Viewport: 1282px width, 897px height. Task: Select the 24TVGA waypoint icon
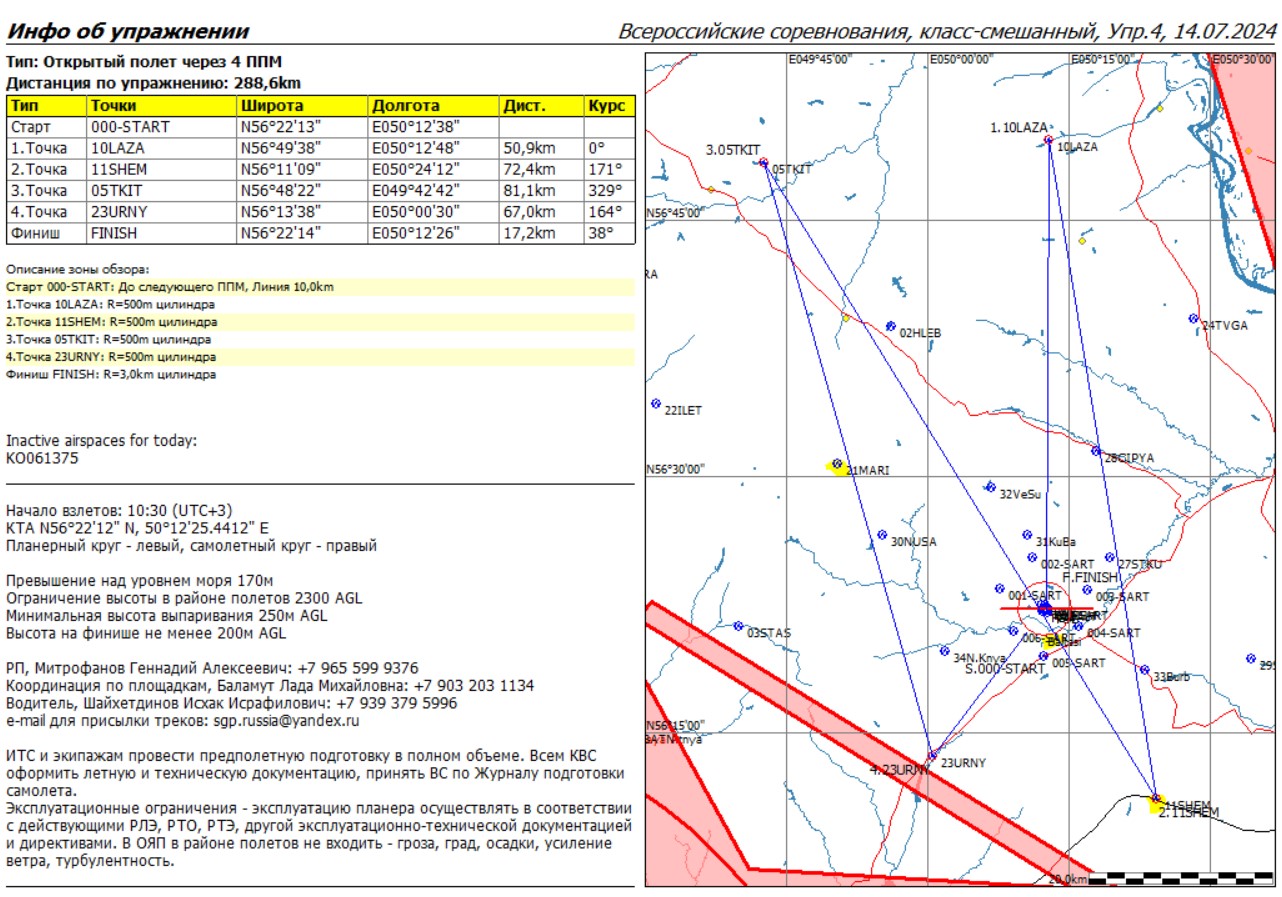pos(1193,319)
